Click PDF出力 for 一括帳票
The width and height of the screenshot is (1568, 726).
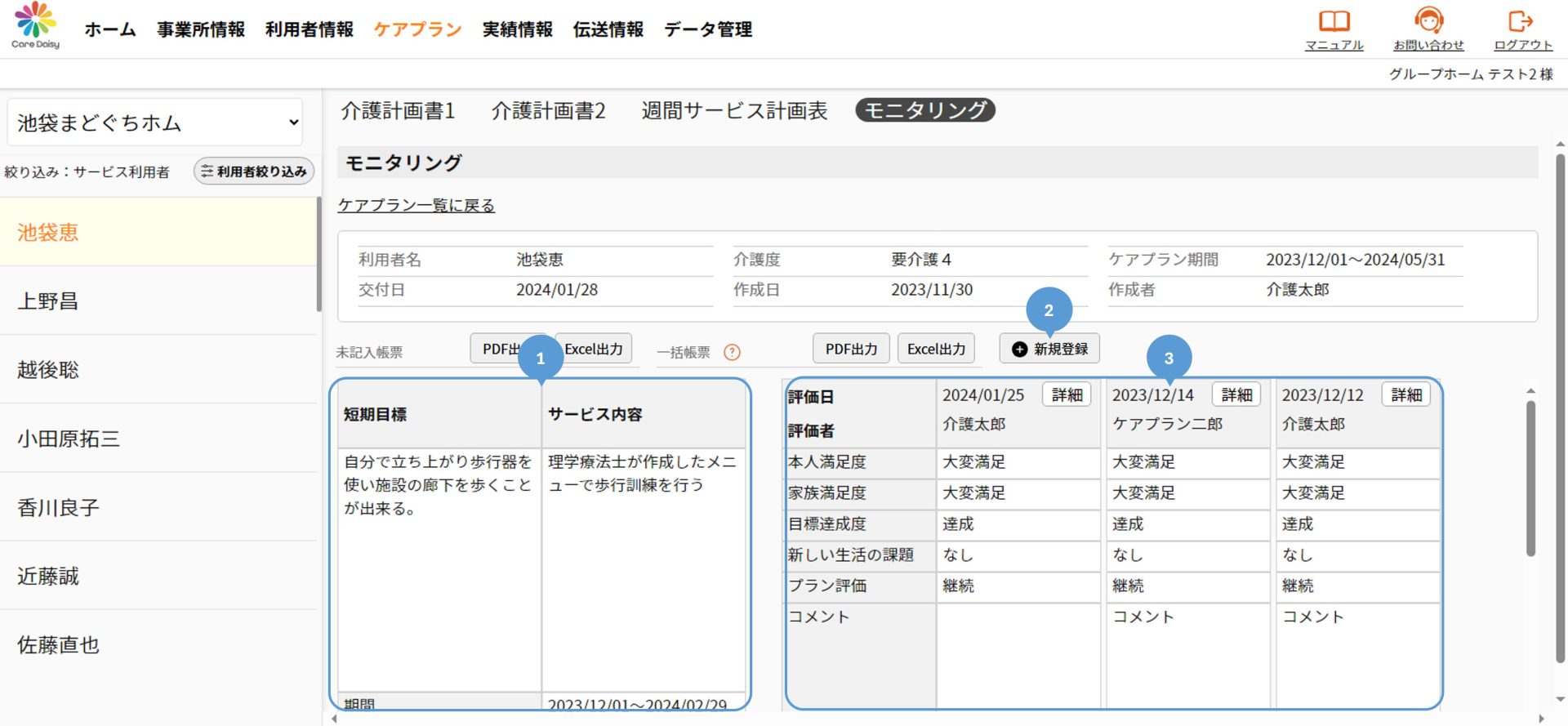tap(851, 349)
